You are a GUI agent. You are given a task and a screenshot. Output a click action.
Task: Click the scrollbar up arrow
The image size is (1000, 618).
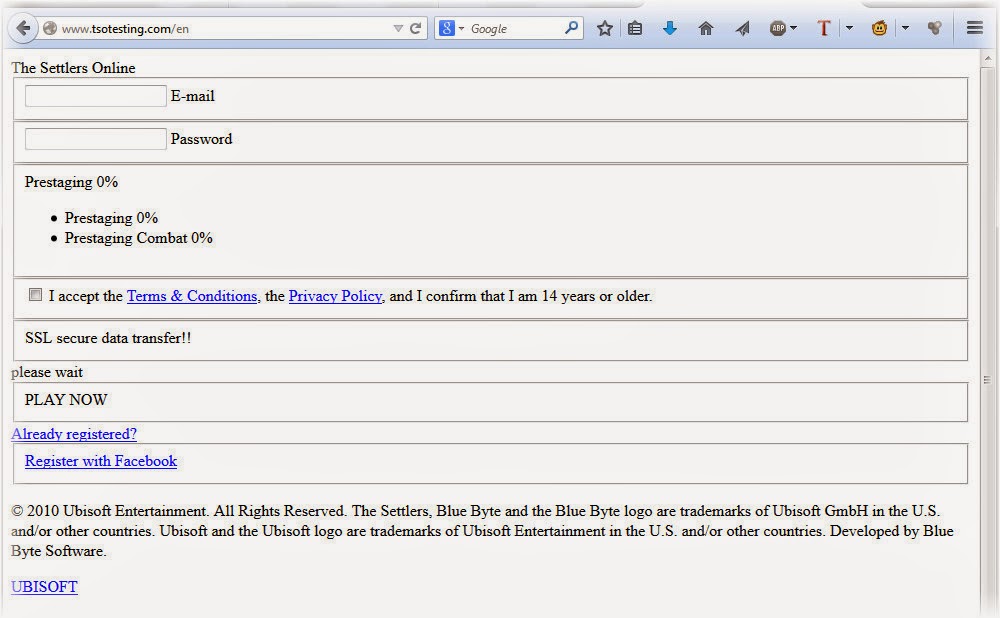[x=987, y=59]
